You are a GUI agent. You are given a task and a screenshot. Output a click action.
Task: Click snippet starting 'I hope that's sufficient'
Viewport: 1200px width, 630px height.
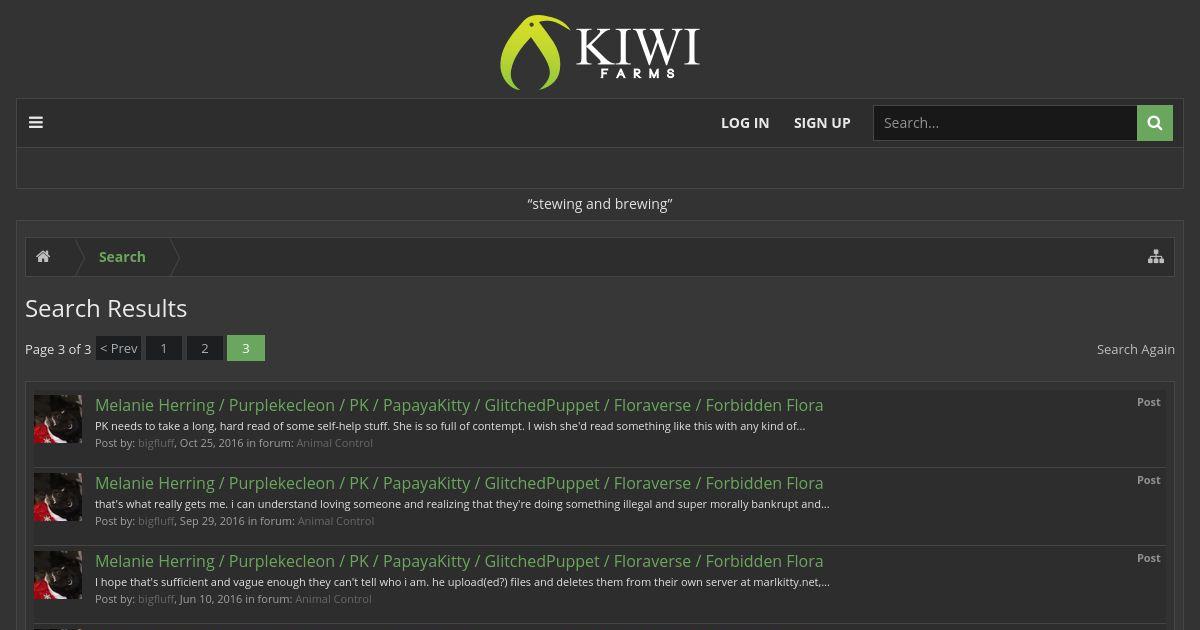462,582
